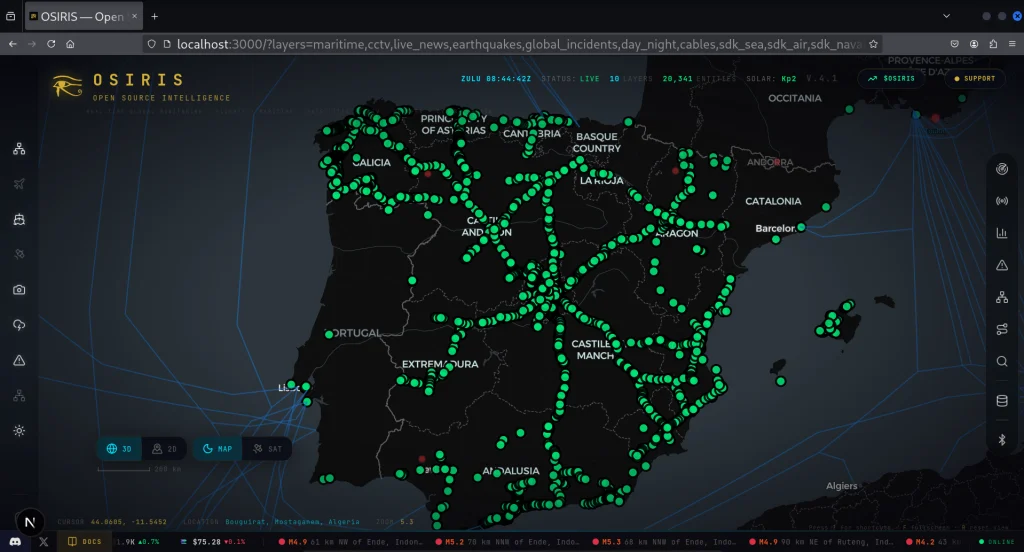Open the magnifier search icon in right toolbar
1024x552 pixels.
point(1002,361)
